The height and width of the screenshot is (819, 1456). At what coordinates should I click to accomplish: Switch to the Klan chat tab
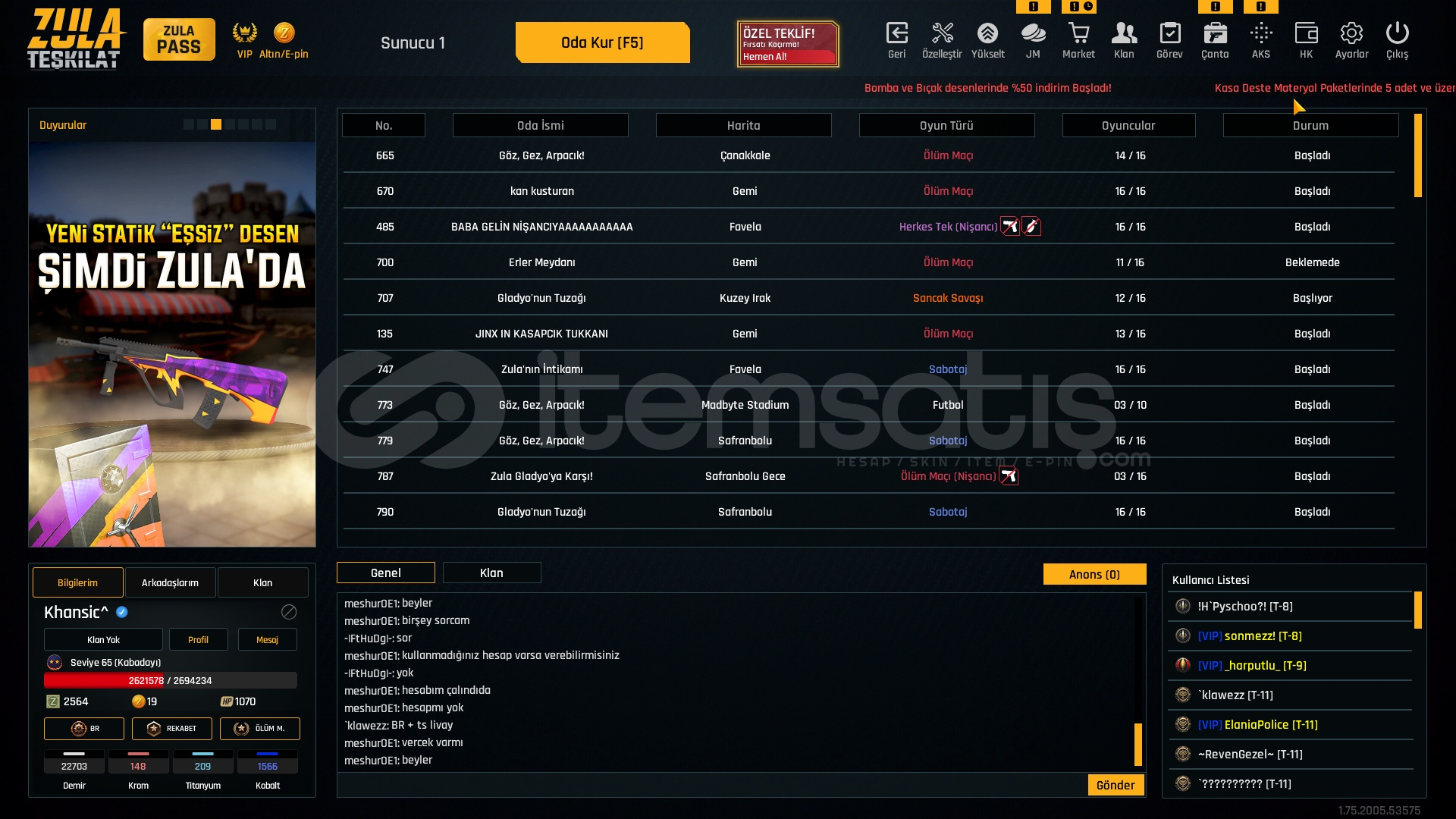(x=491, y=573)
